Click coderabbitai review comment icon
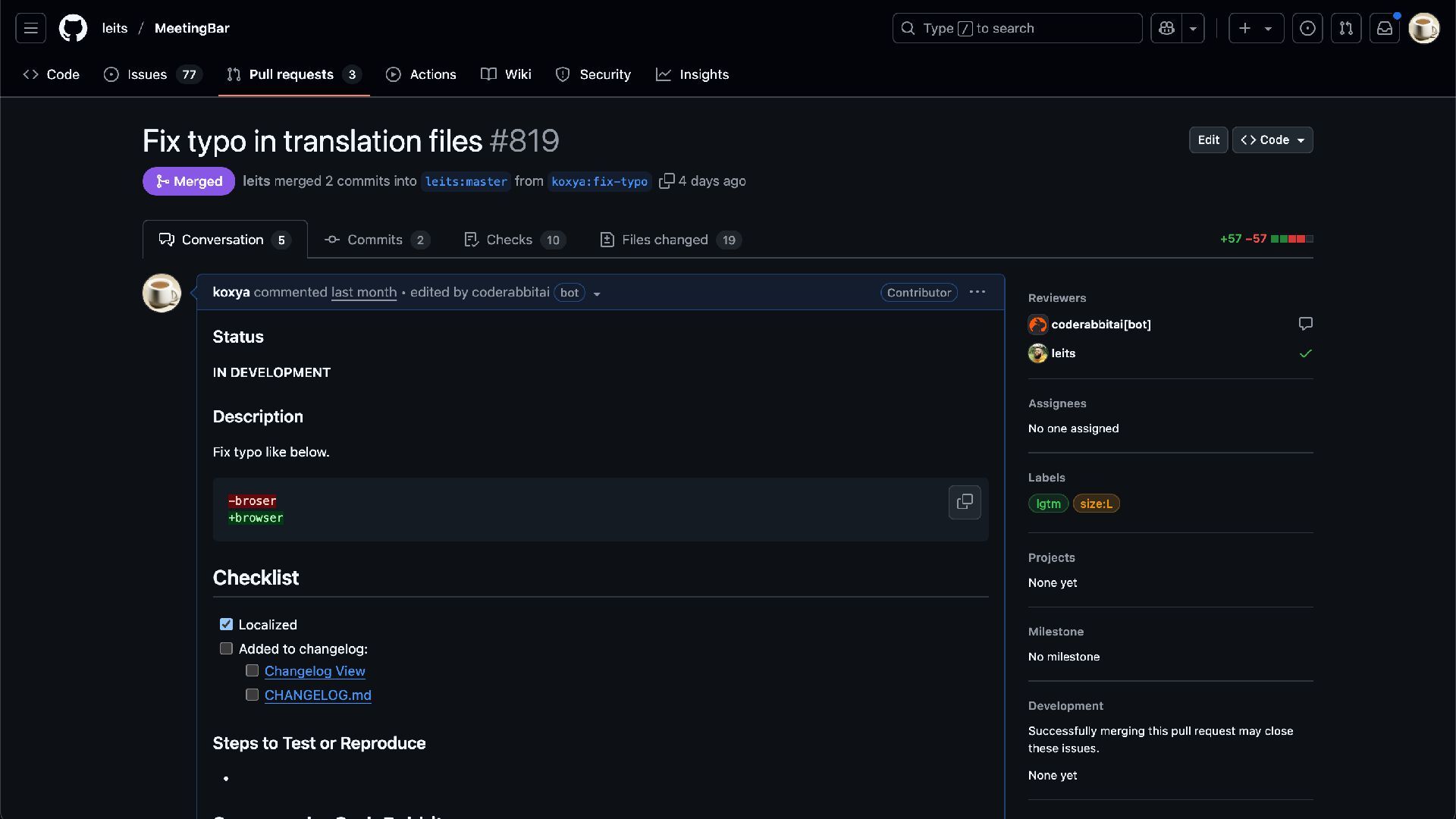The width and height of the screenshot is (1456, 819). click(x=1305, y=324)
